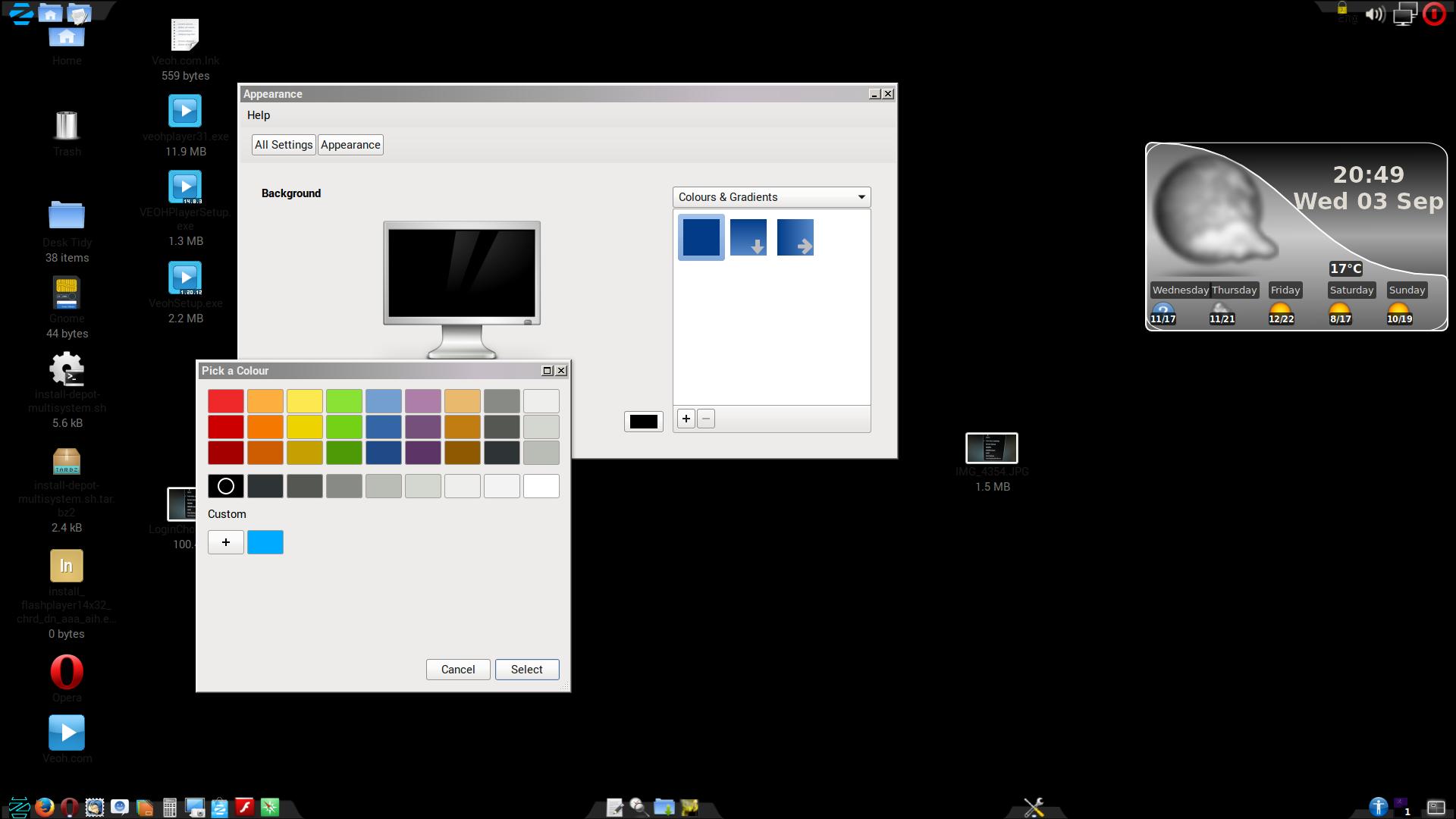Click the Select button in colour picker
Screen dimensions: 1456x819
pos(527,669)
